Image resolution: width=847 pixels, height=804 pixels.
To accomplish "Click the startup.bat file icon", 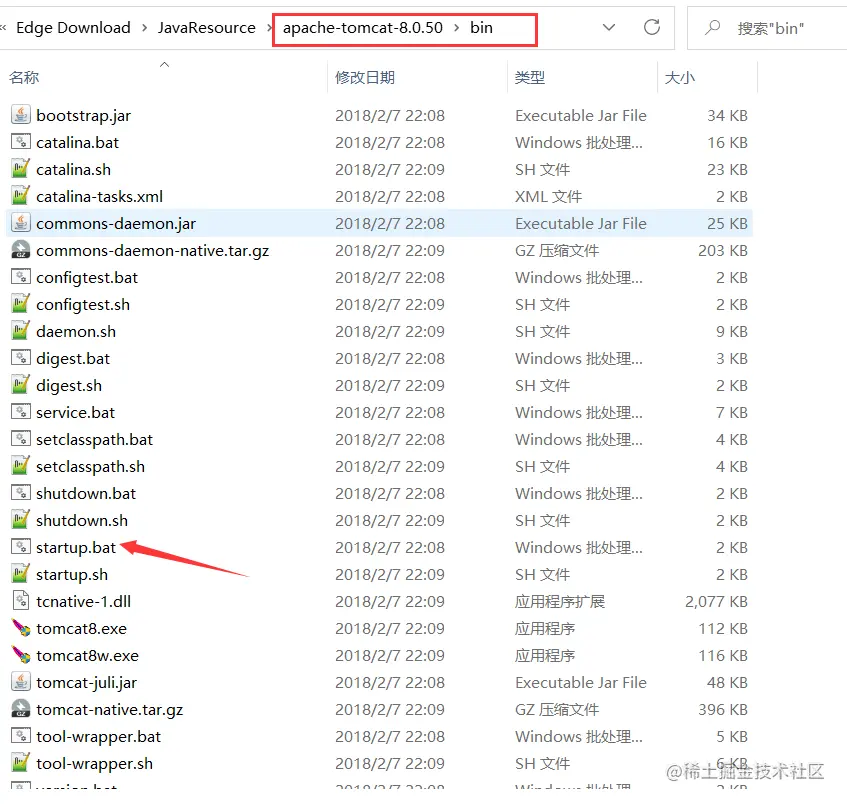I will pyautogui.click(x=21, y=547).
